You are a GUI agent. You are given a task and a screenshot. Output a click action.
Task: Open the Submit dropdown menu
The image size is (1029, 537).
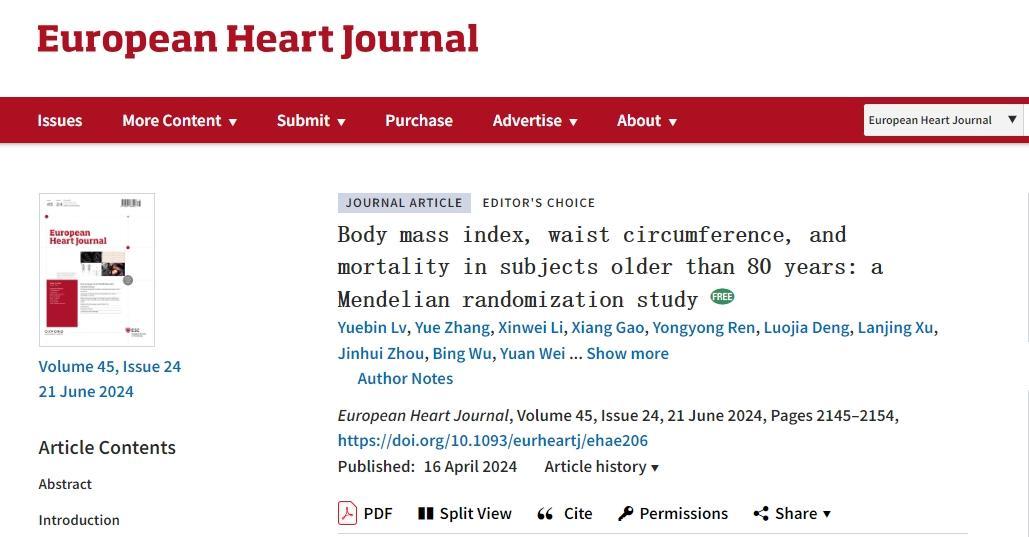311,120
